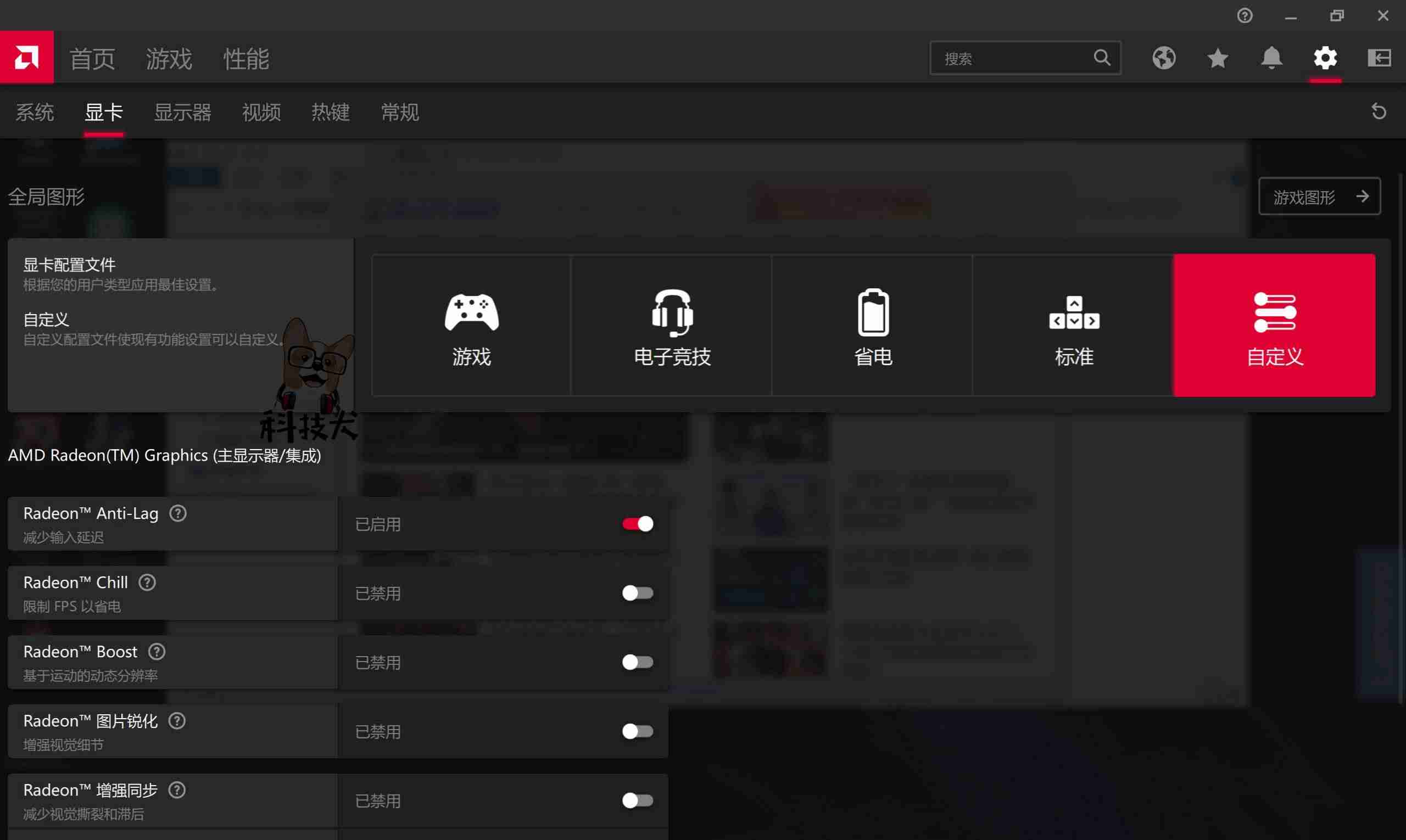Click the reset arrow icon
The height and width of the screenshot is (840, 1406).
[x=1378, y=111]
